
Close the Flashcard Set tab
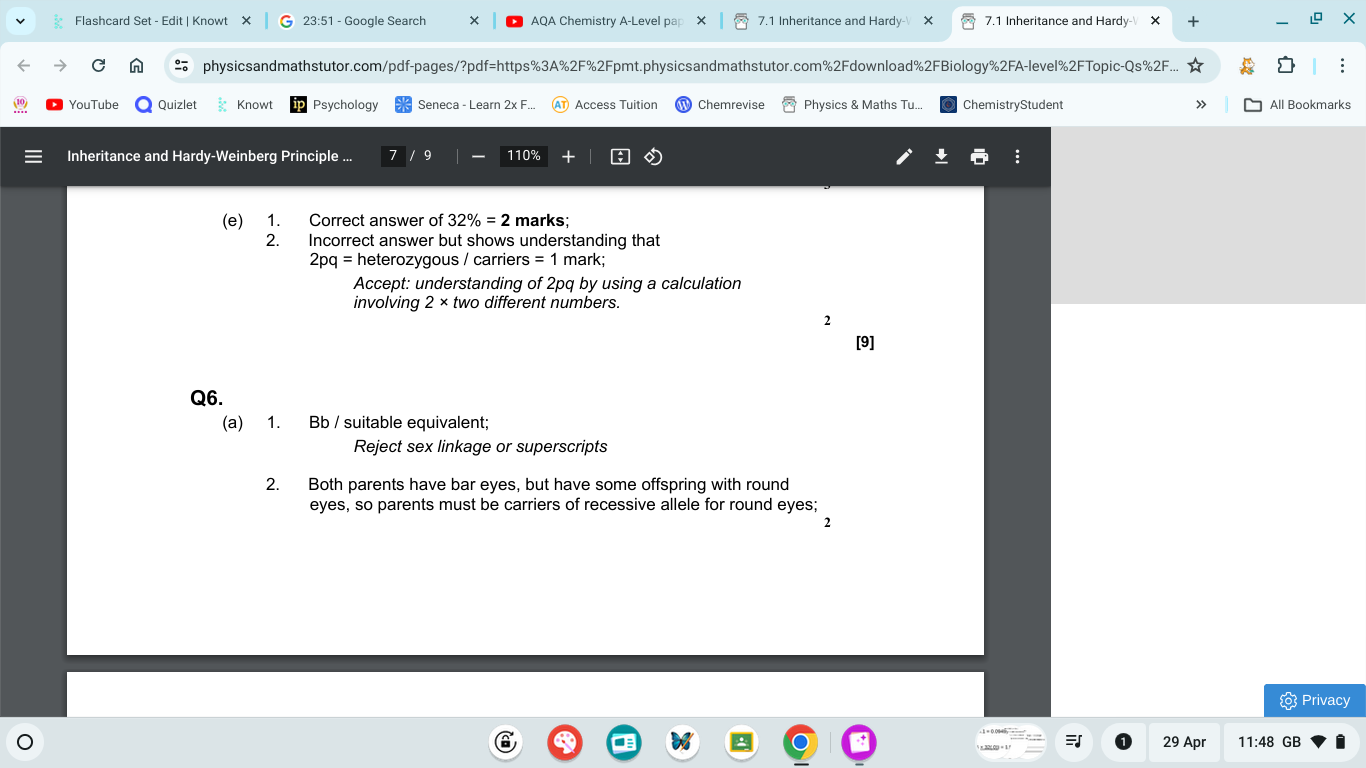(246, 21)
